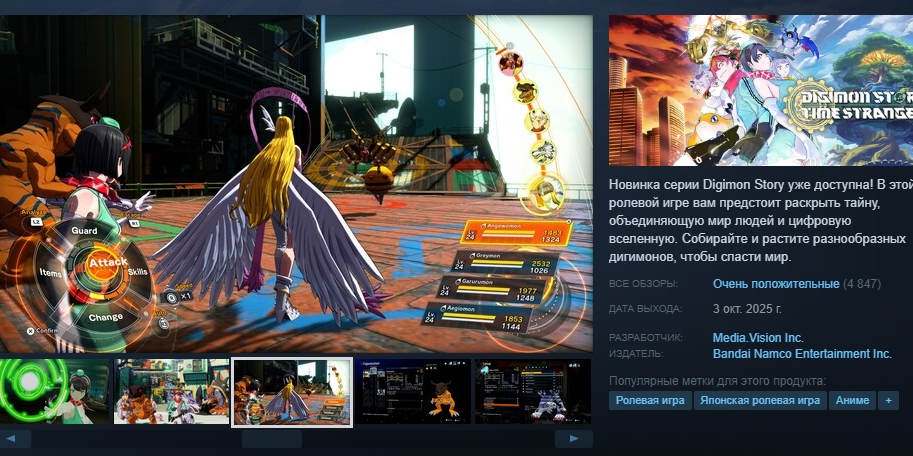This screenshot has height=456, width=913.
Task: Select the 'Аниме' tag
Action: pos(851,400)
